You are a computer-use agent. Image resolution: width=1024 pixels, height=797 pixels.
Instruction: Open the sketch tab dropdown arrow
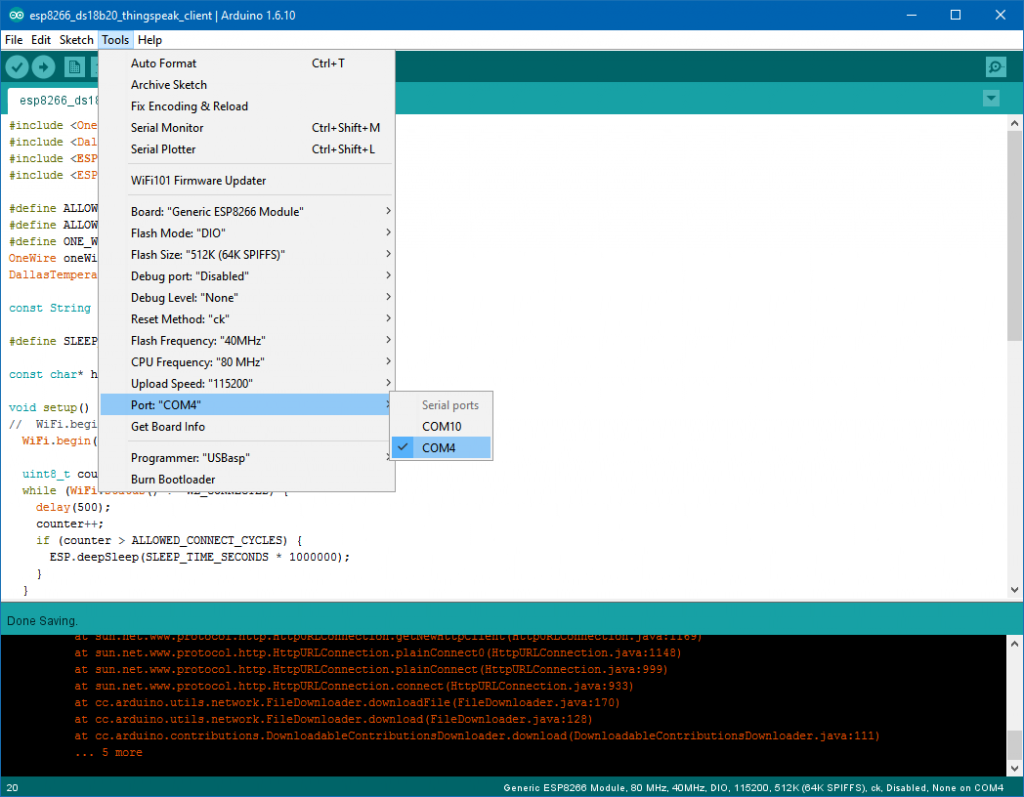click(x=991, y=98)
